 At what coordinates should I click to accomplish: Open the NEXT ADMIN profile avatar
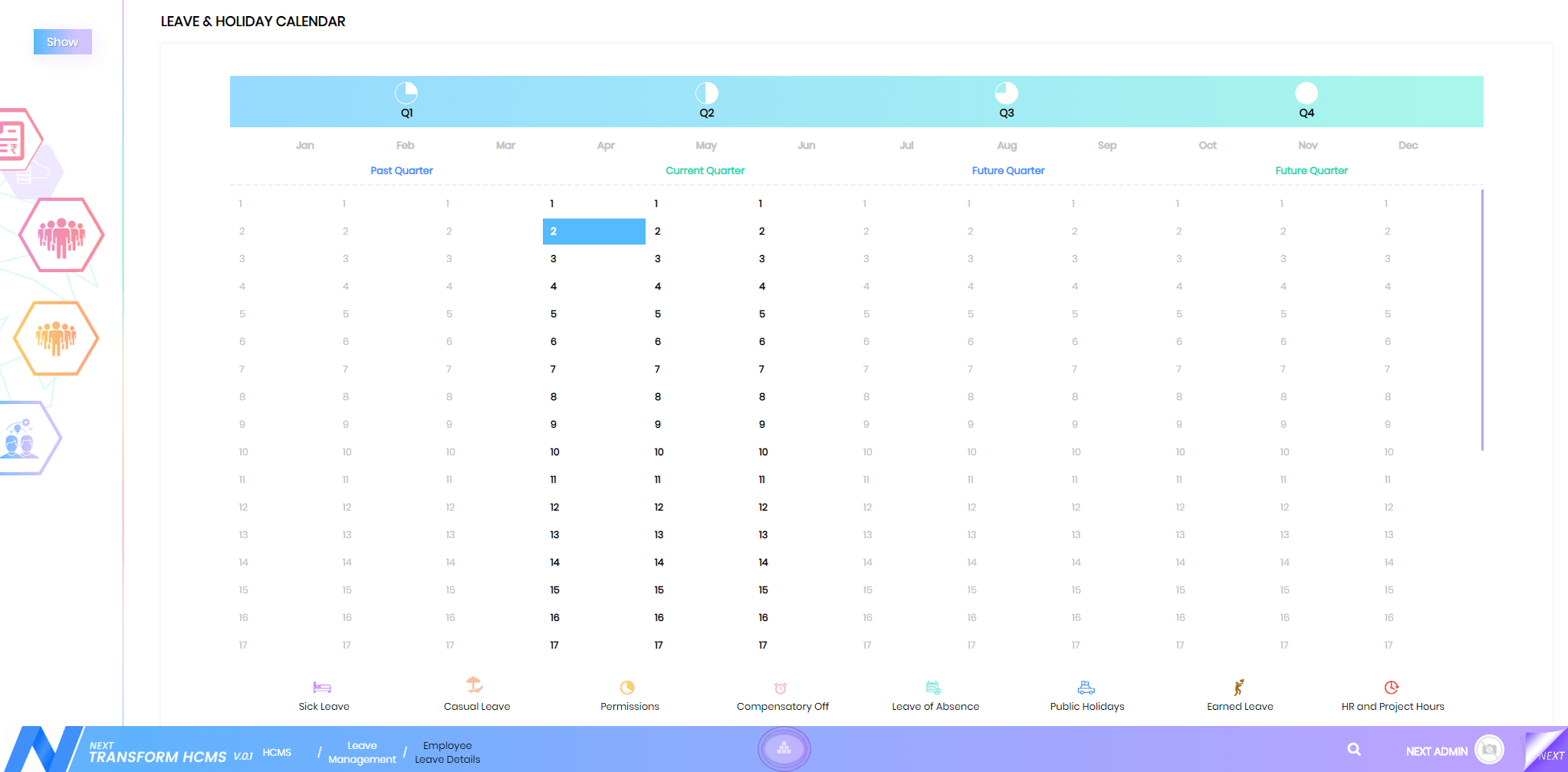pyautogui.click(x=1488, y=750)
